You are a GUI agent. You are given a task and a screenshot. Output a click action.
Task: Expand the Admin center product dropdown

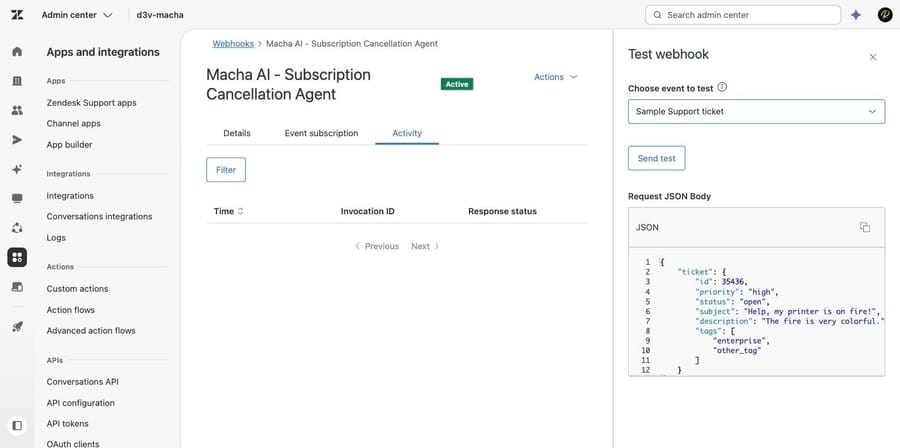coord(77,15)
